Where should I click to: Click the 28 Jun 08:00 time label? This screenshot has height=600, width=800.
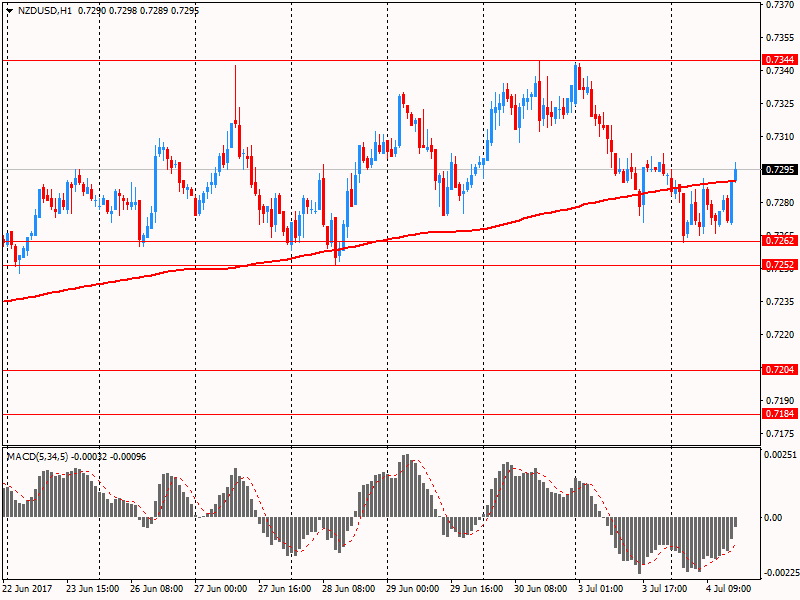(349, 588)
